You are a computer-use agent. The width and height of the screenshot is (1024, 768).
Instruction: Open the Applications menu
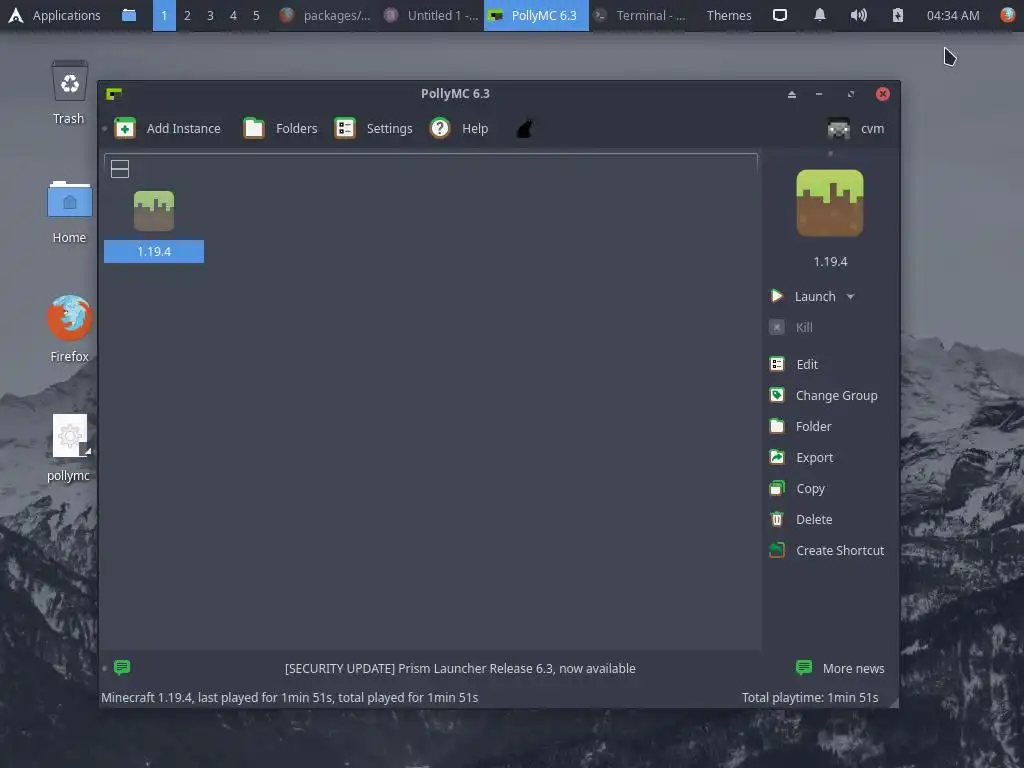pos(54,15)
